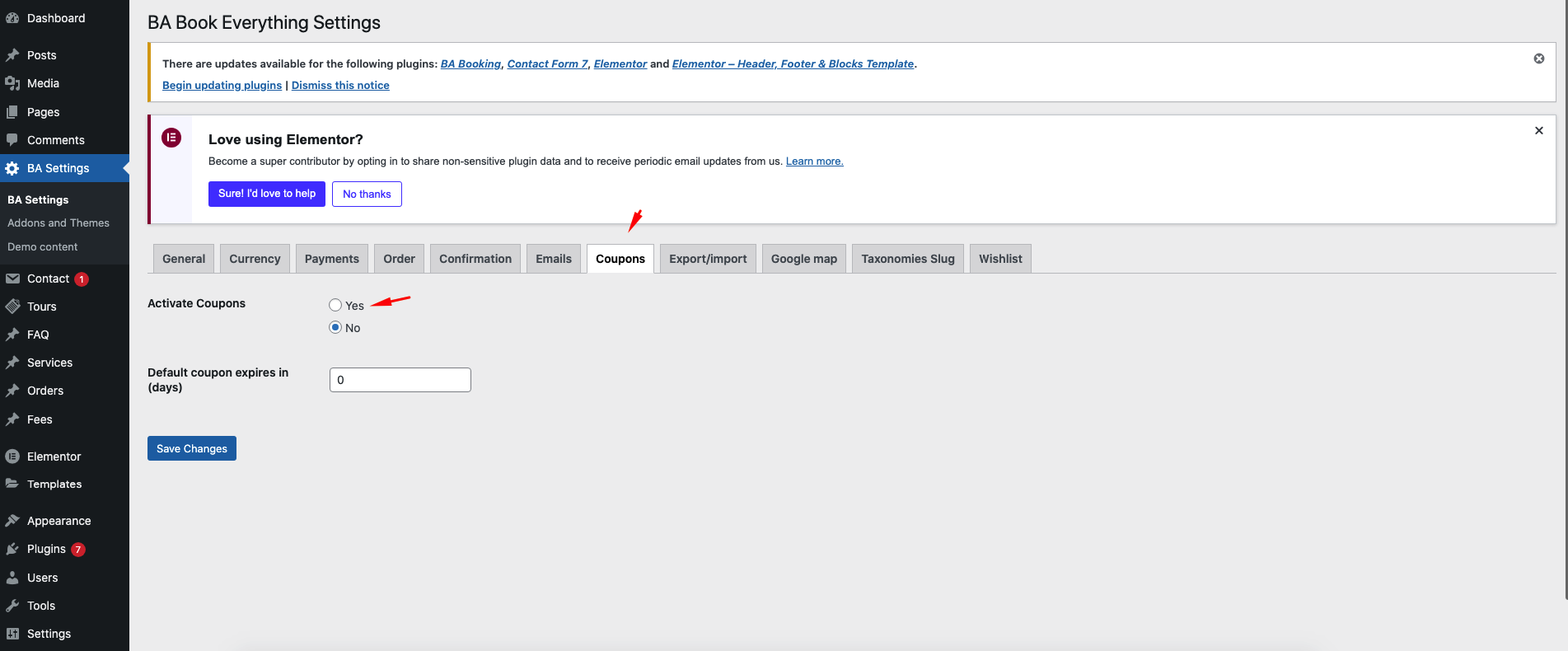Click the No thanks button
This screenshot has height=651, width=1568.
(x=367, y=194)
